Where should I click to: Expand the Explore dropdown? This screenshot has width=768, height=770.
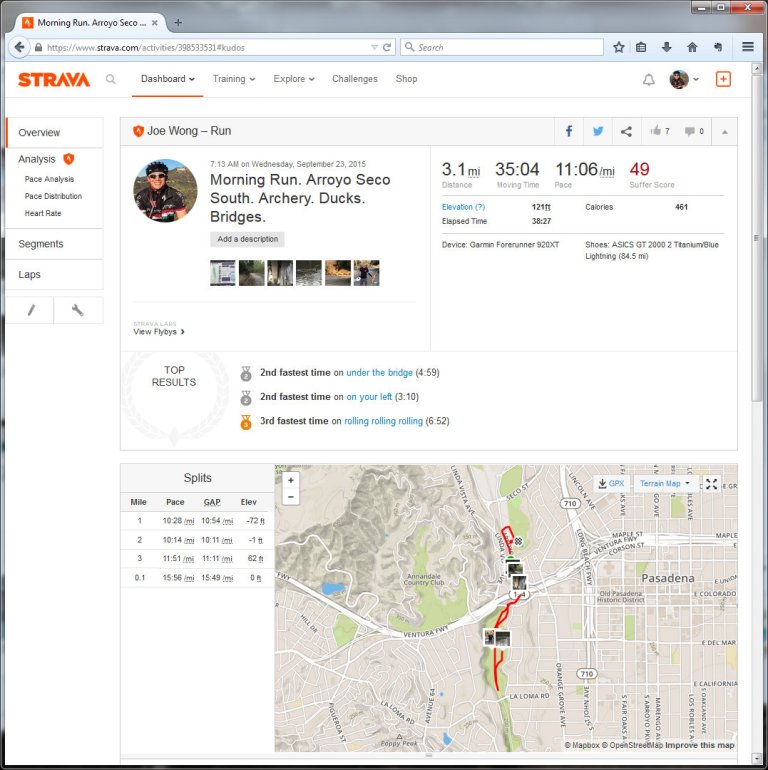[294, 79]
